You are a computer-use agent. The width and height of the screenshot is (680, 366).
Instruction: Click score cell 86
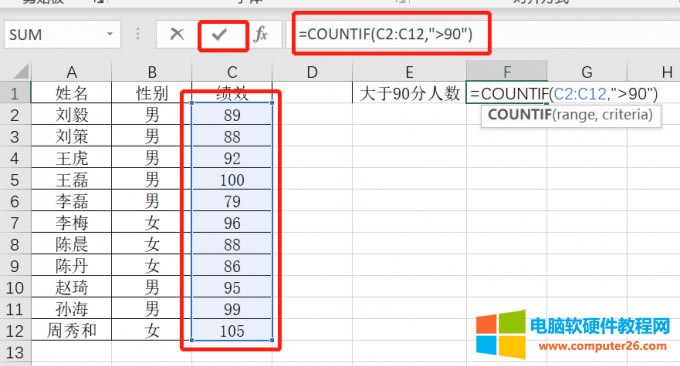click(x=232, y=266)
